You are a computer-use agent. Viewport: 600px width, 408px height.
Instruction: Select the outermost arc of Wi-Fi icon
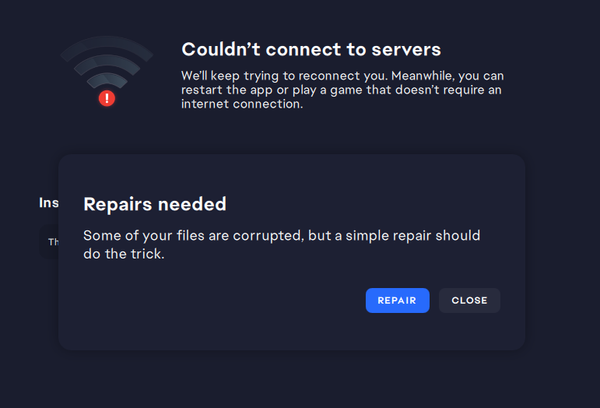click(x=107, y=43)
